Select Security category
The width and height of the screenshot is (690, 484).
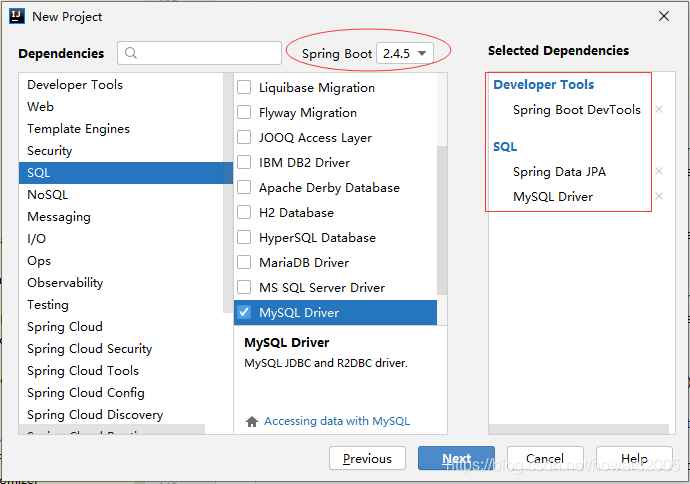121,150
